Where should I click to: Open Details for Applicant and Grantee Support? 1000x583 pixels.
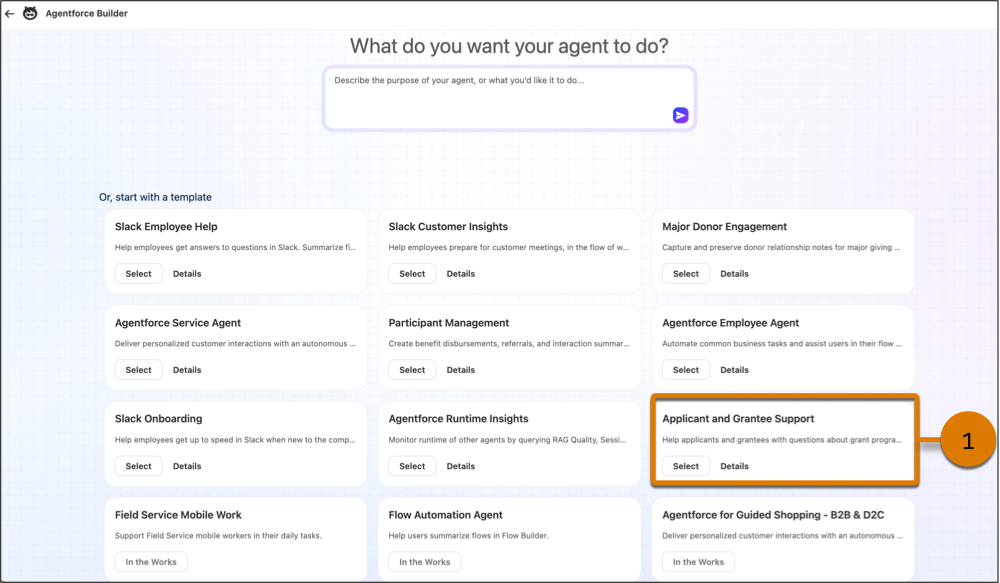734,466
